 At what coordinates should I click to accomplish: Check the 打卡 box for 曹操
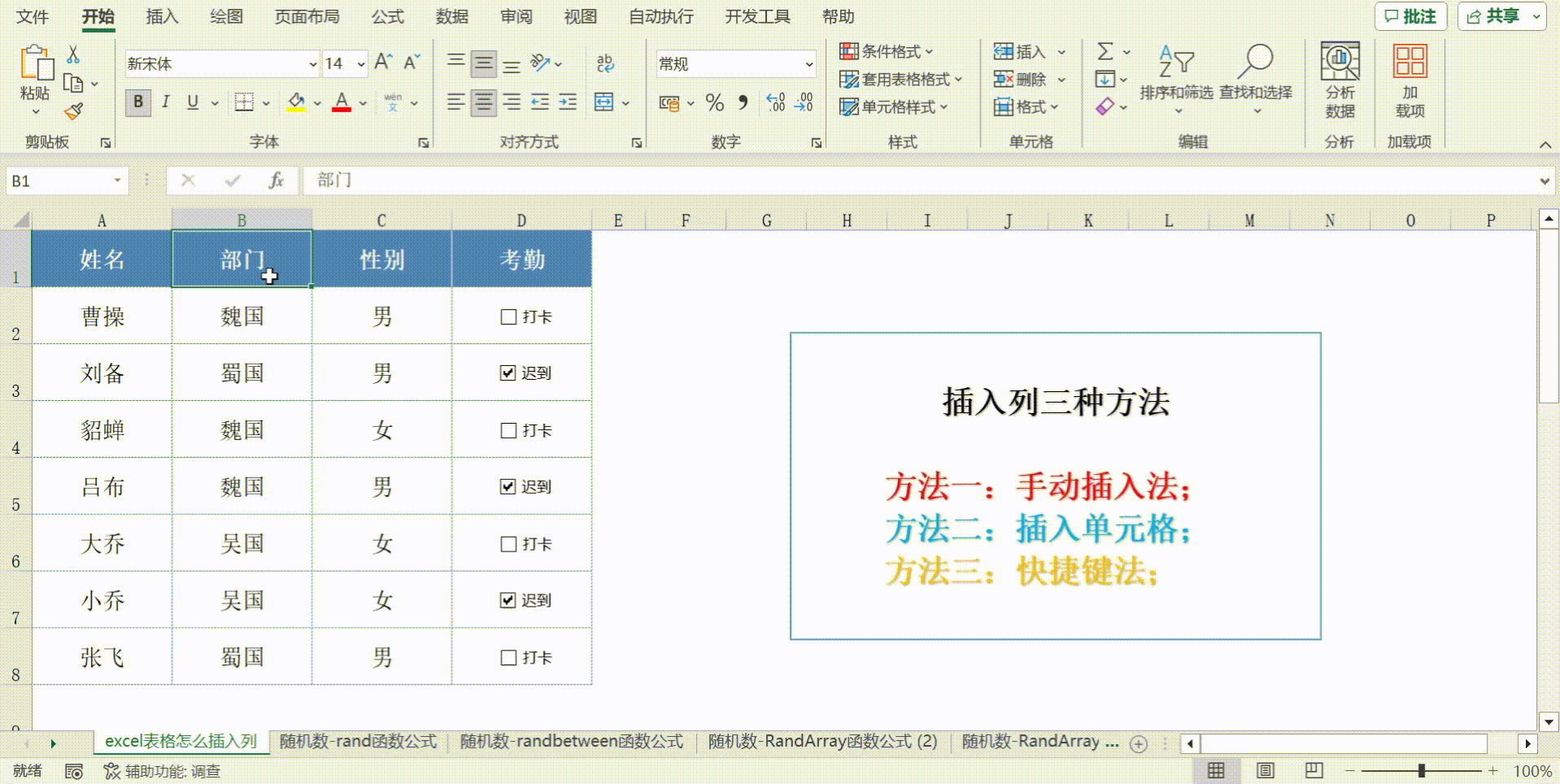click(x=508, y=317)
